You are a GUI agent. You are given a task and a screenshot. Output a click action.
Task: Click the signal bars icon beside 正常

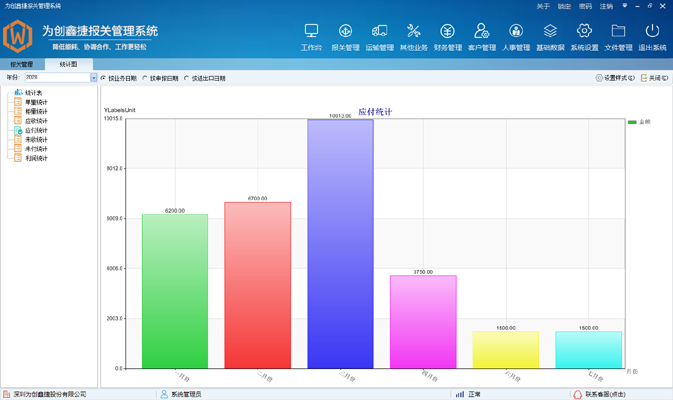point(460,394)
